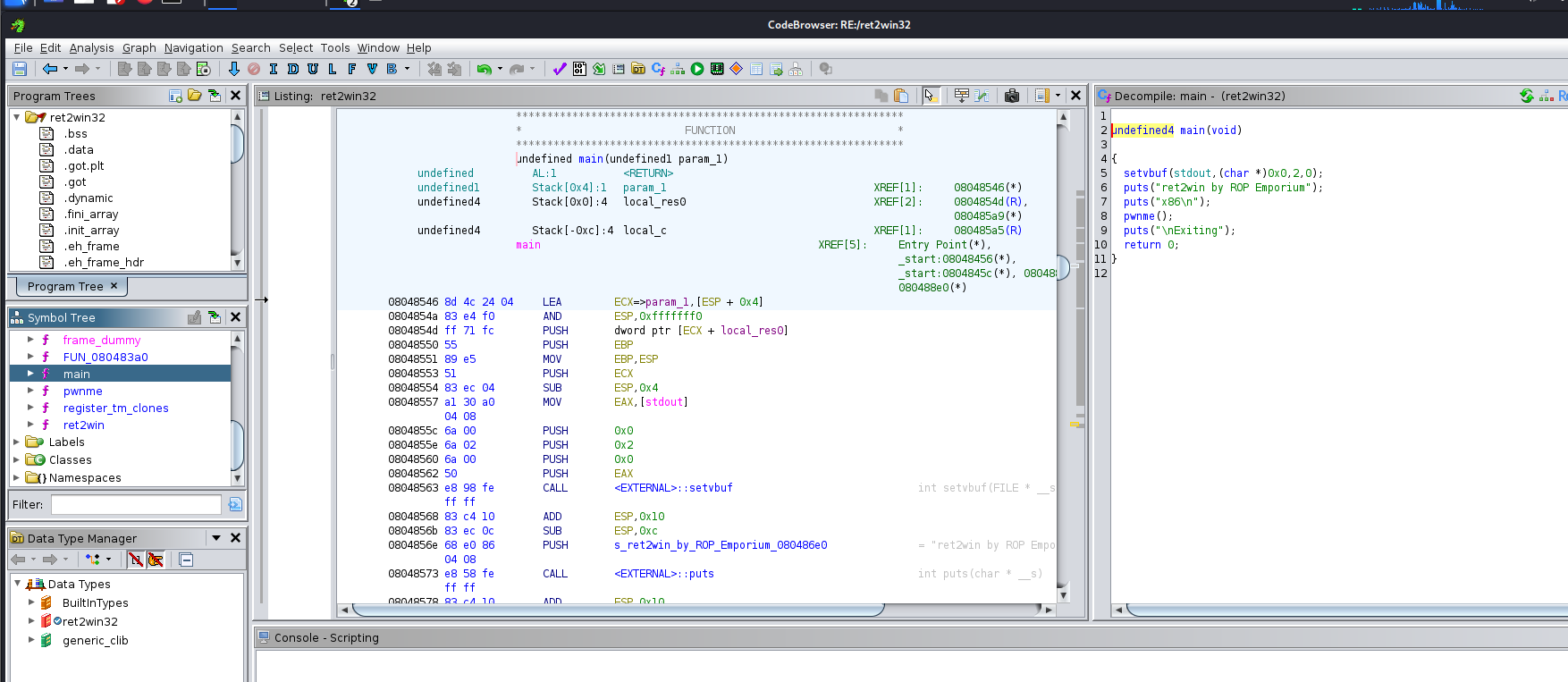The width and height of the screenshot is (1568, 682).
Task: Expand Namespaces folder in Symbol Tree
Action: click(x=17, y=477)
